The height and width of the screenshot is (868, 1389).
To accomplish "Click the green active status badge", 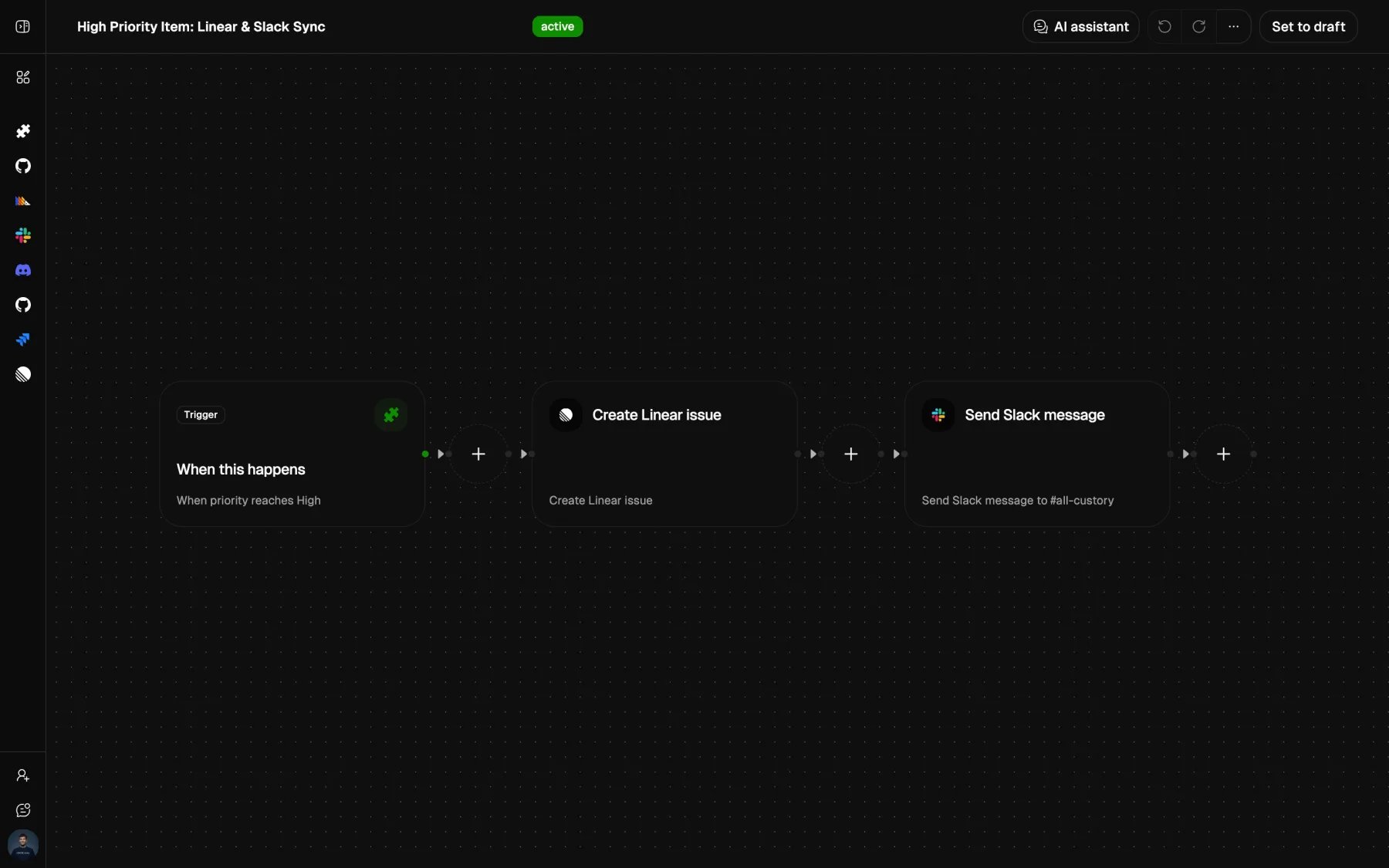I will click(557, 27).
